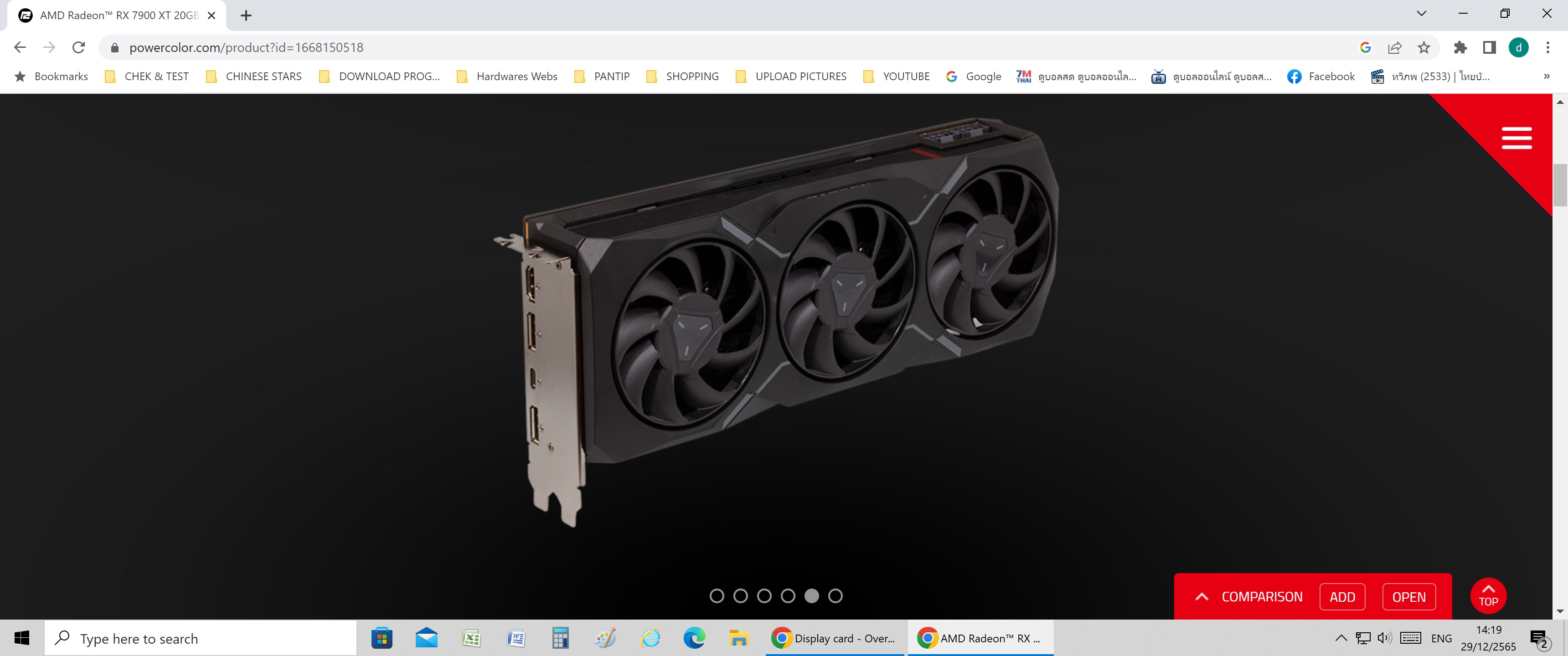The height and width of the screenshot is (656, 1568).
Task: Select the last carousel slide dot
Action: coord(835,596)
